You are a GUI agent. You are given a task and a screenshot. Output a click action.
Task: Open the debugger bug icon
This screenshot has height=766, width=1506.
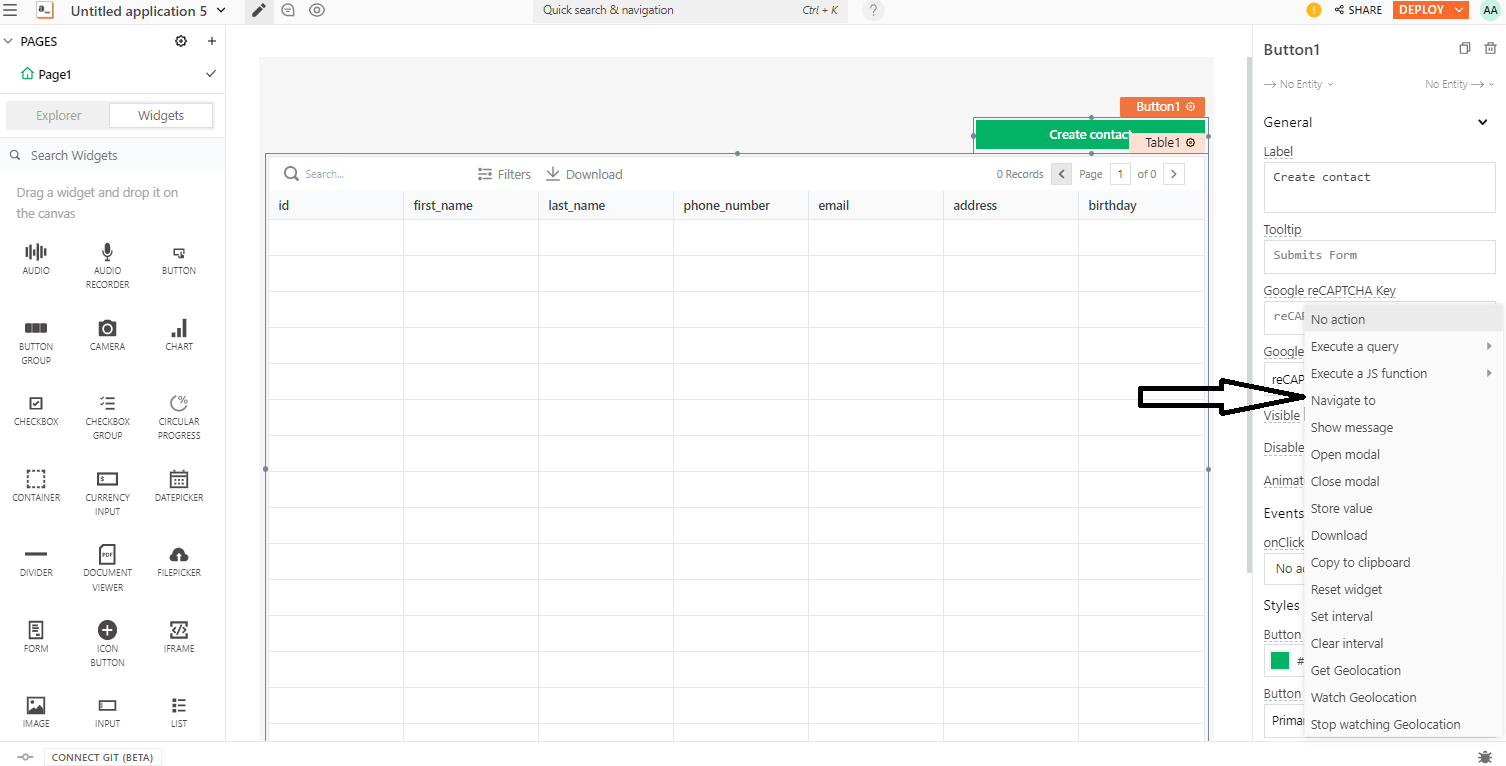[x=1485, y=757]
